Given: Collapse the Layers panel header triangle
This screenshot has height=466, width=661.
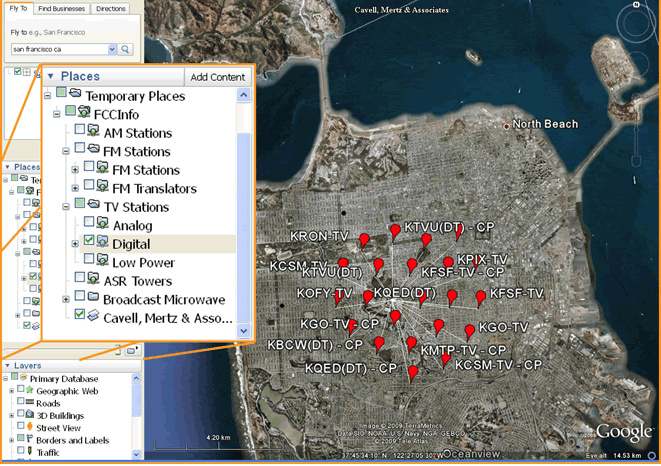Looking at the screenshot, I should 7,365.
